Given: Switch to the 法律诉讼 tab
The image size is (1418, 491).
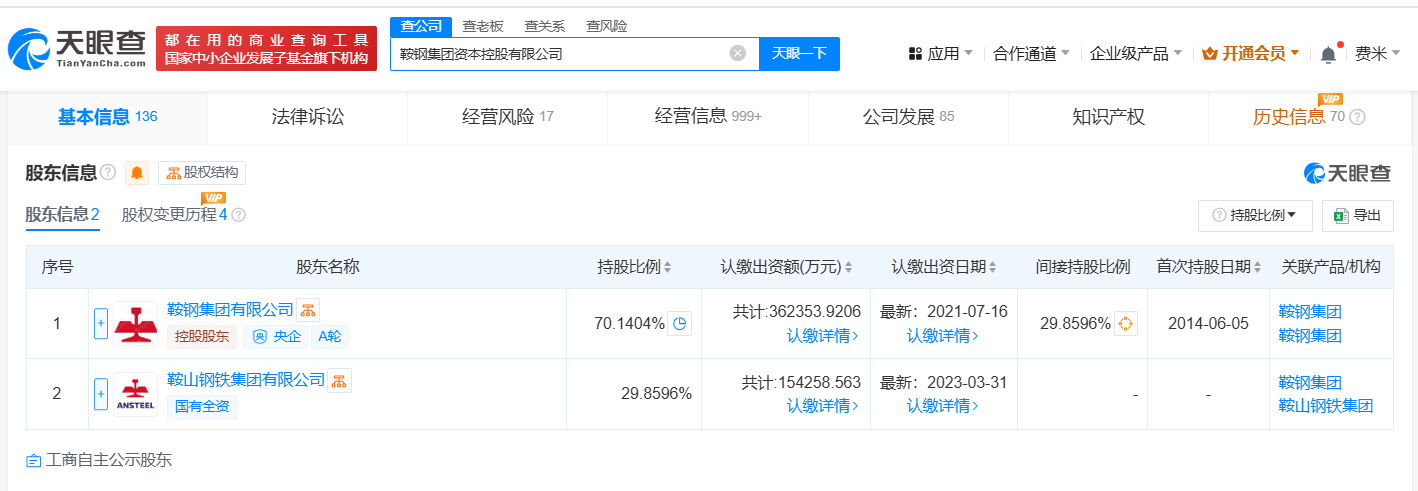Looking at the screenshot, I should [x=307, y=117].
